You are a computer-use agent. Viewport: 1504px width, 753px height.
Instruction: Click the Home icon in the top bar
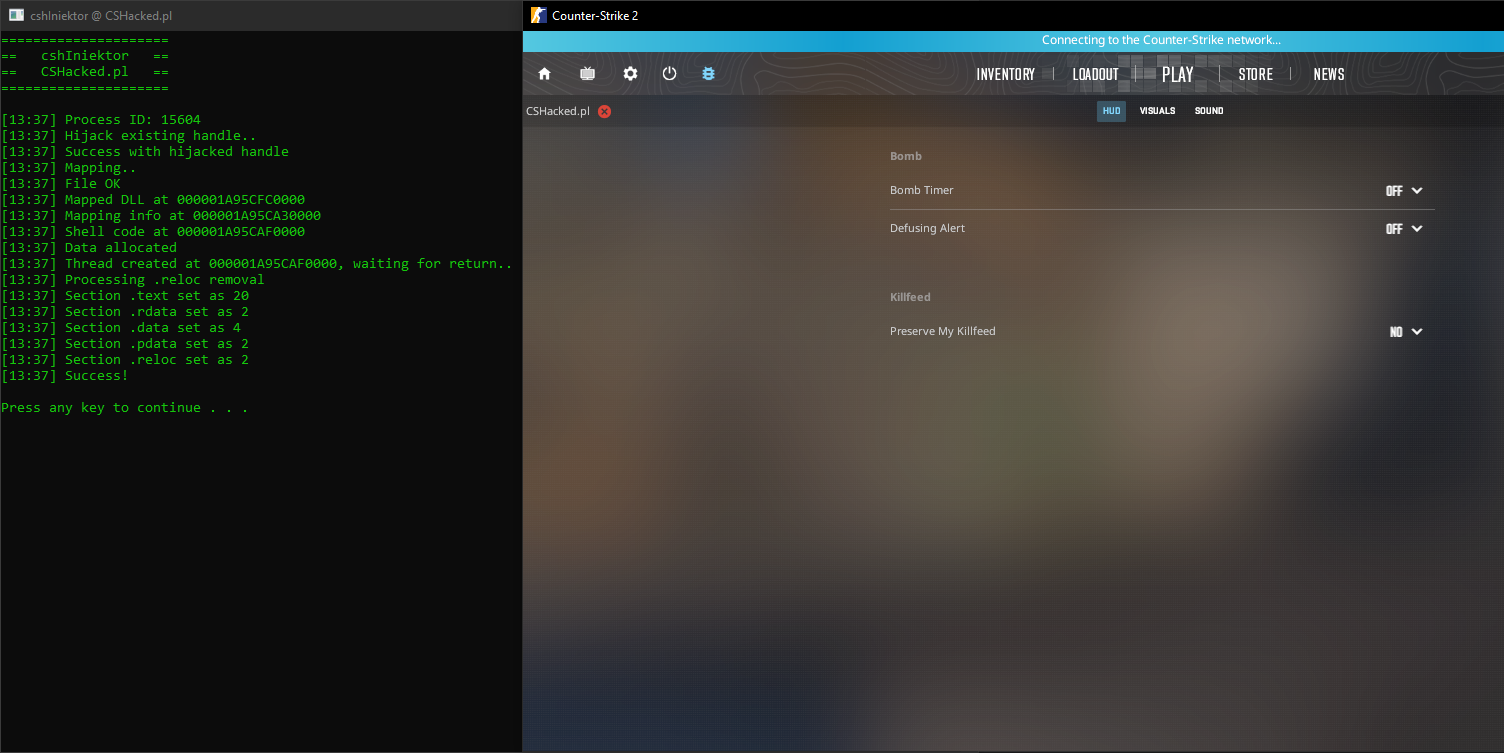tap(545, 74)
